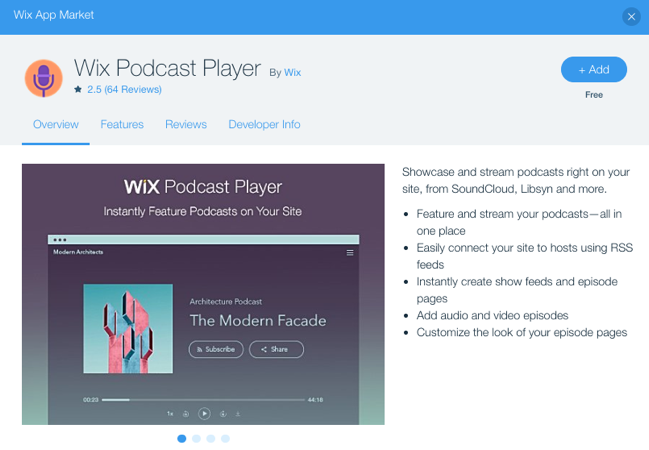649x450 pixels.
Task: Click the 1x playback speed control
Action: pos(170,414)
